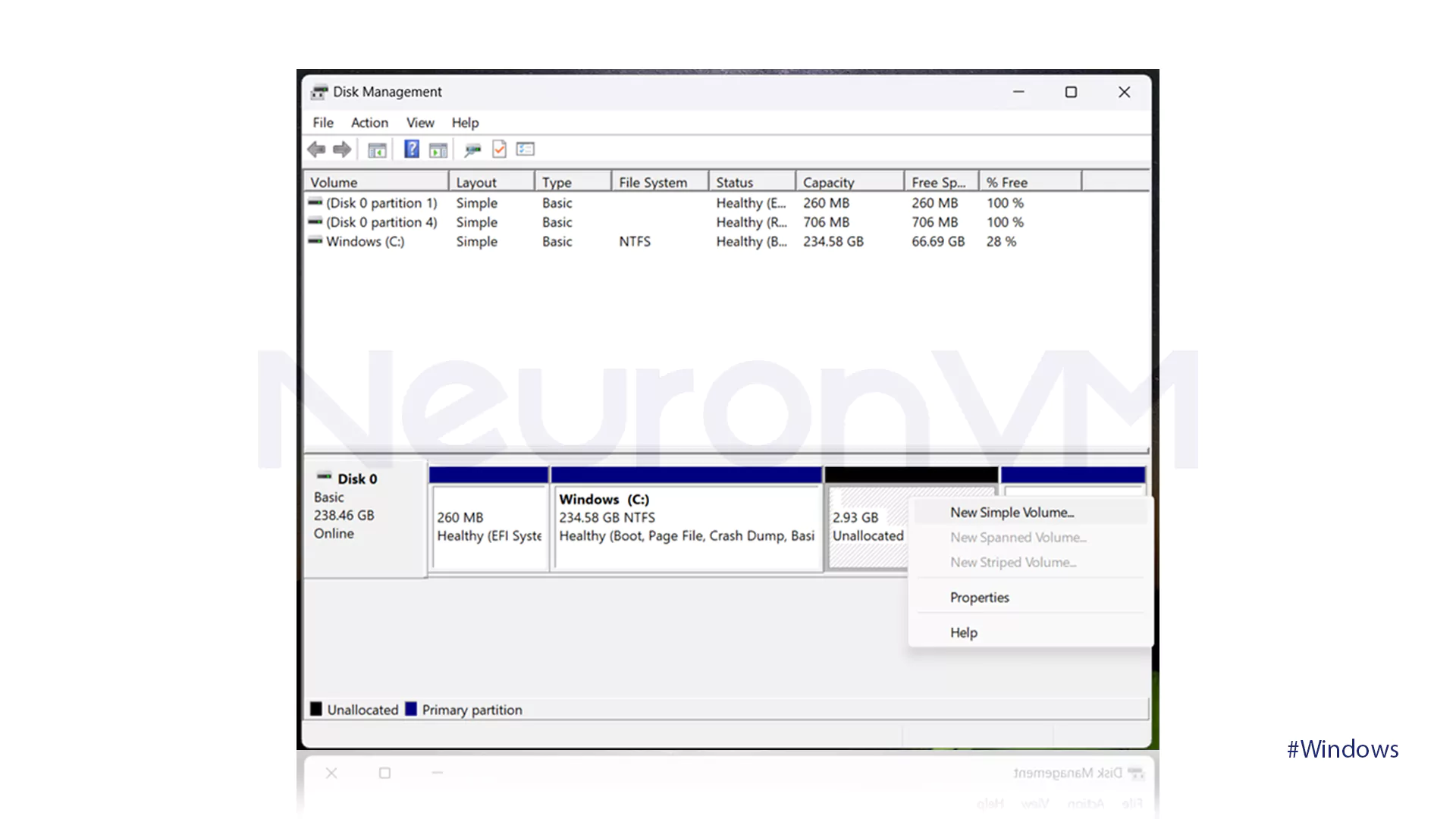1456x819 pixels.
Task: Click the Rescan Disks drive icon
Action: point(472,150)
